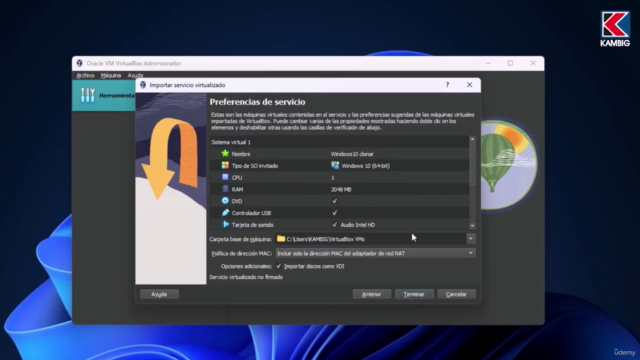Click scrollbar up arrow in settings list
640x360 pixels.
(472, 139)
